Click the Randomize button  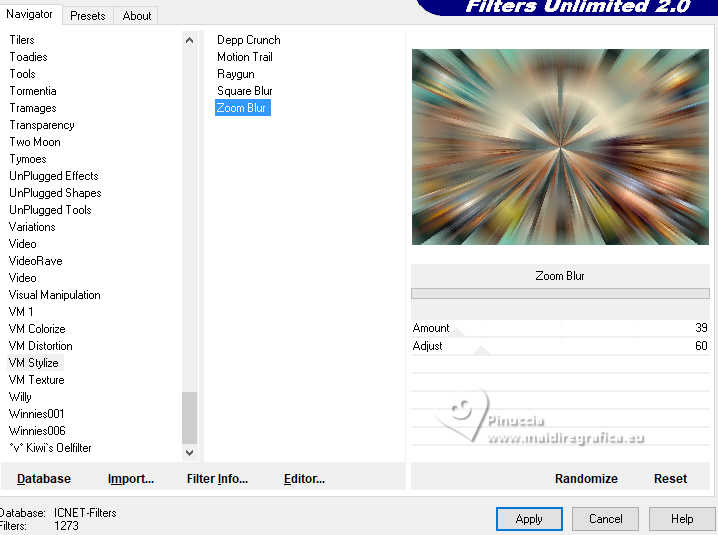(586, 479)
